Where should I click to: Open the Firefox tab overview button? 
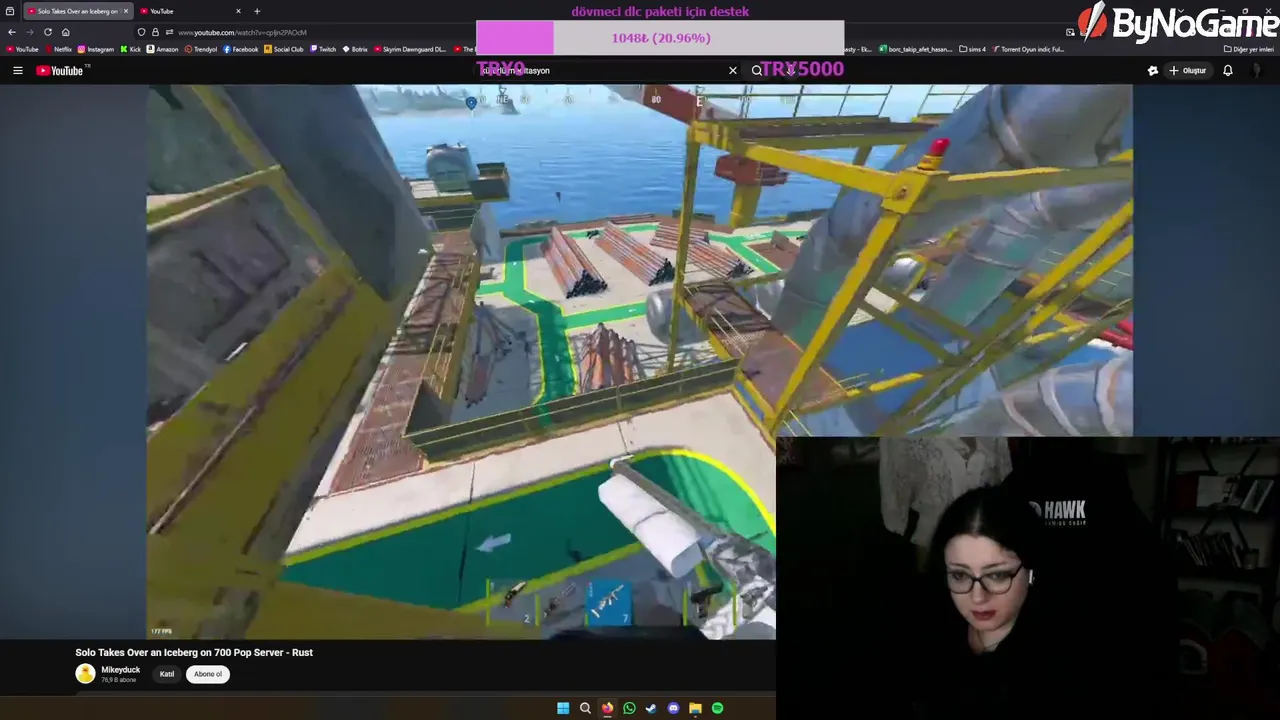(x=10, y=11)
